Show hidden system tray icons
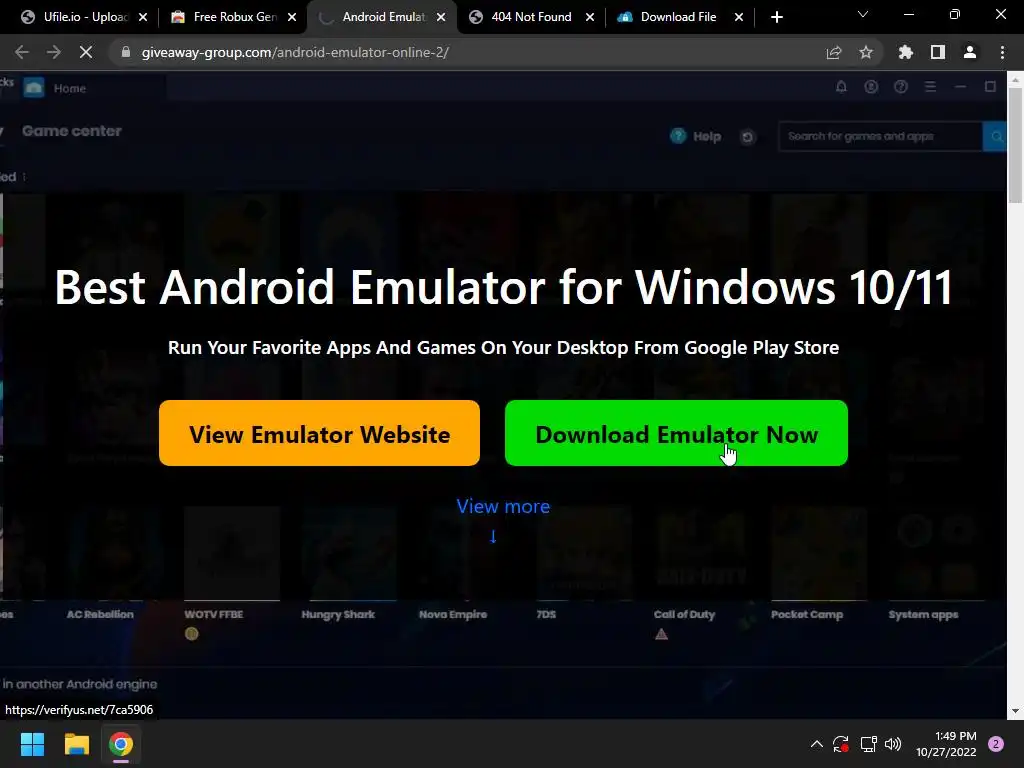Screen dimensions: 1024x768 tap(816, 744)
